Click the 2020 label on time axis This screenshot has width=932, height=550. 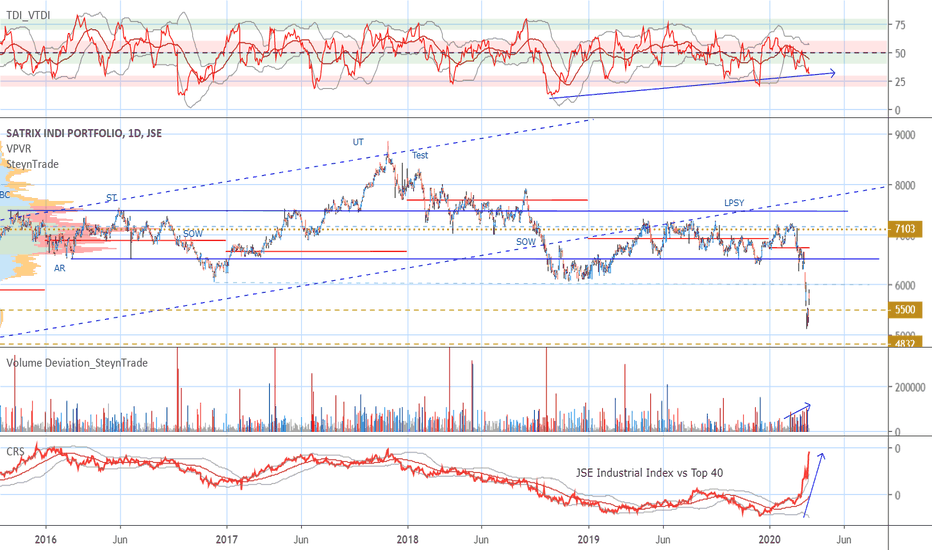770,539
